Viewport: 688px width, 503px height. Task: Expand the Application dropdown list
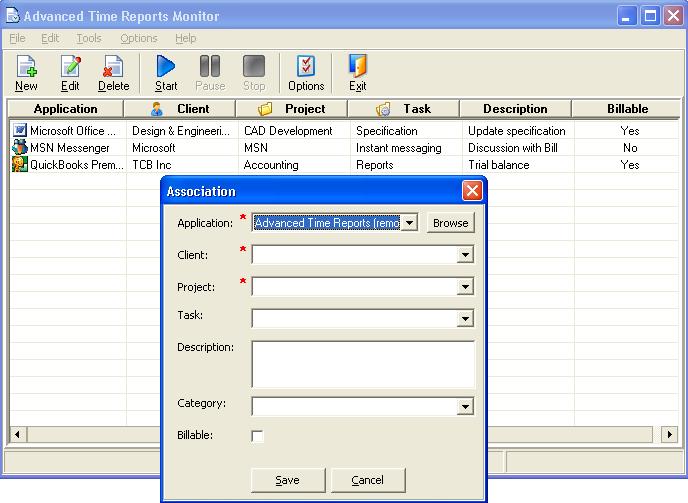(x=409, y=223)
